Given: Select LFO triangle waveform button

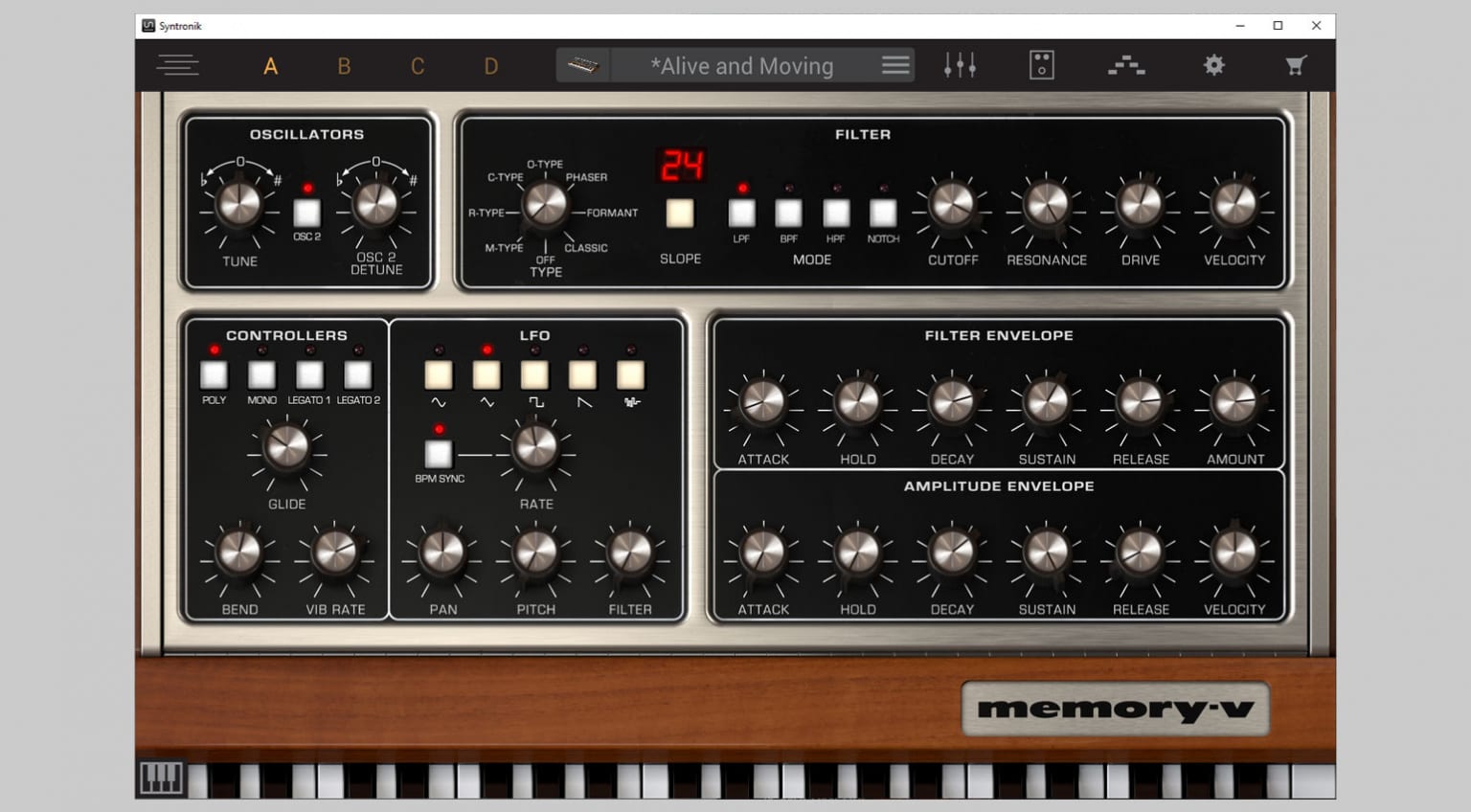Looking at the screenshot, I should pos(487,374).
